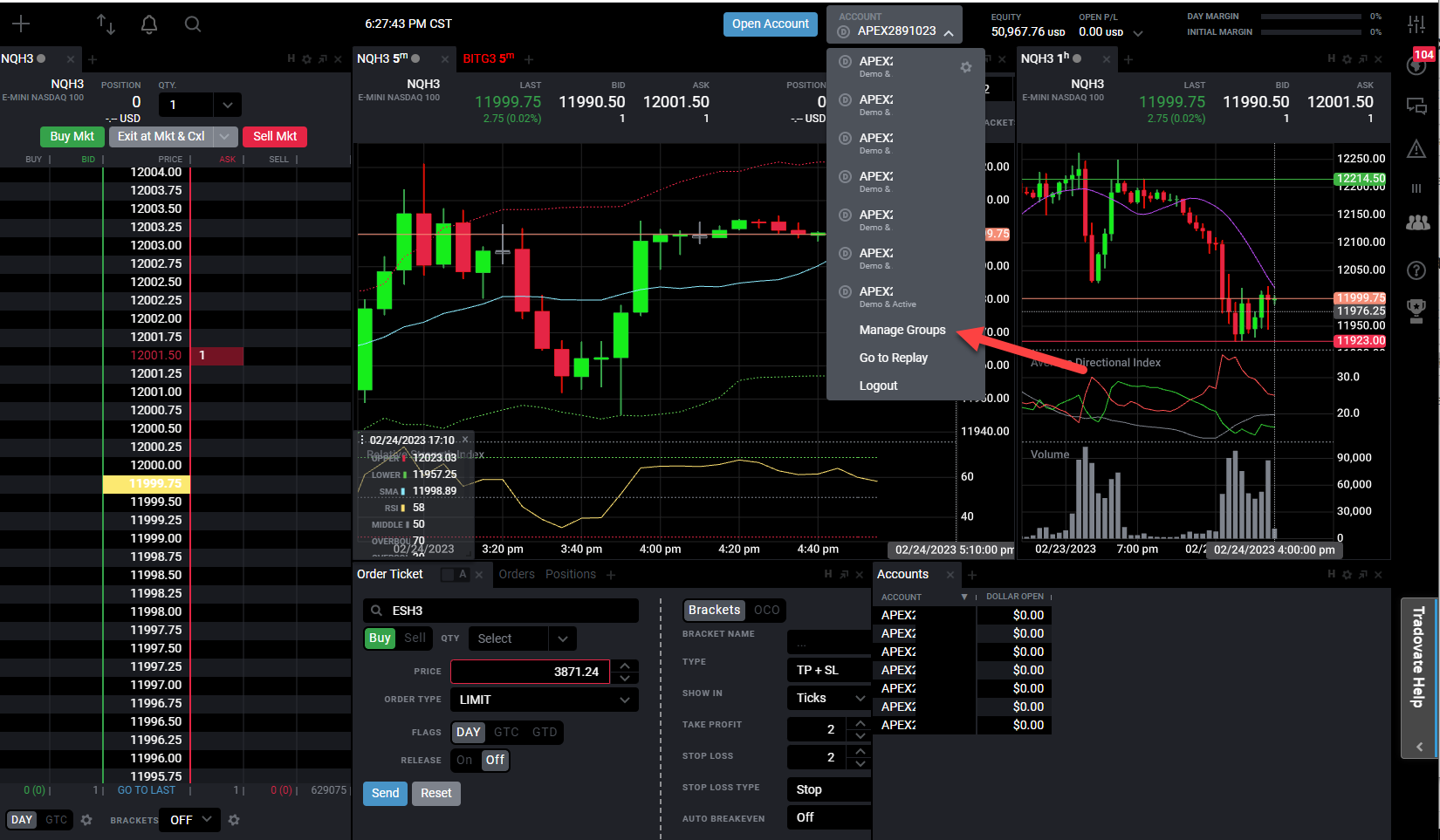Expand the Open P/L chevron
This screenshot has width=1440, height=840.
click(1138, 33)
